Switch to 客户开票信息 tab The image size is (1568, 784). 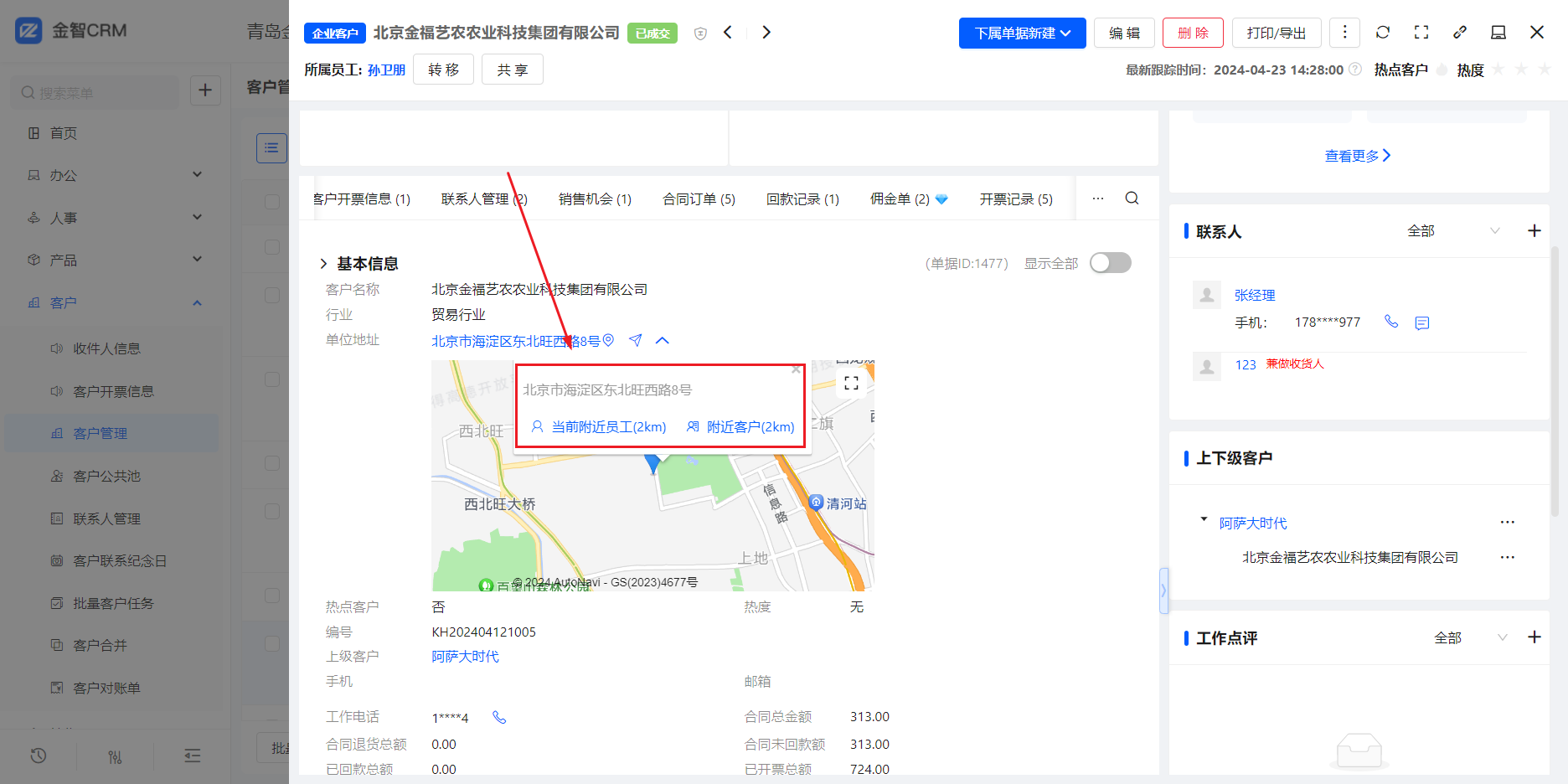click(362, 199)
